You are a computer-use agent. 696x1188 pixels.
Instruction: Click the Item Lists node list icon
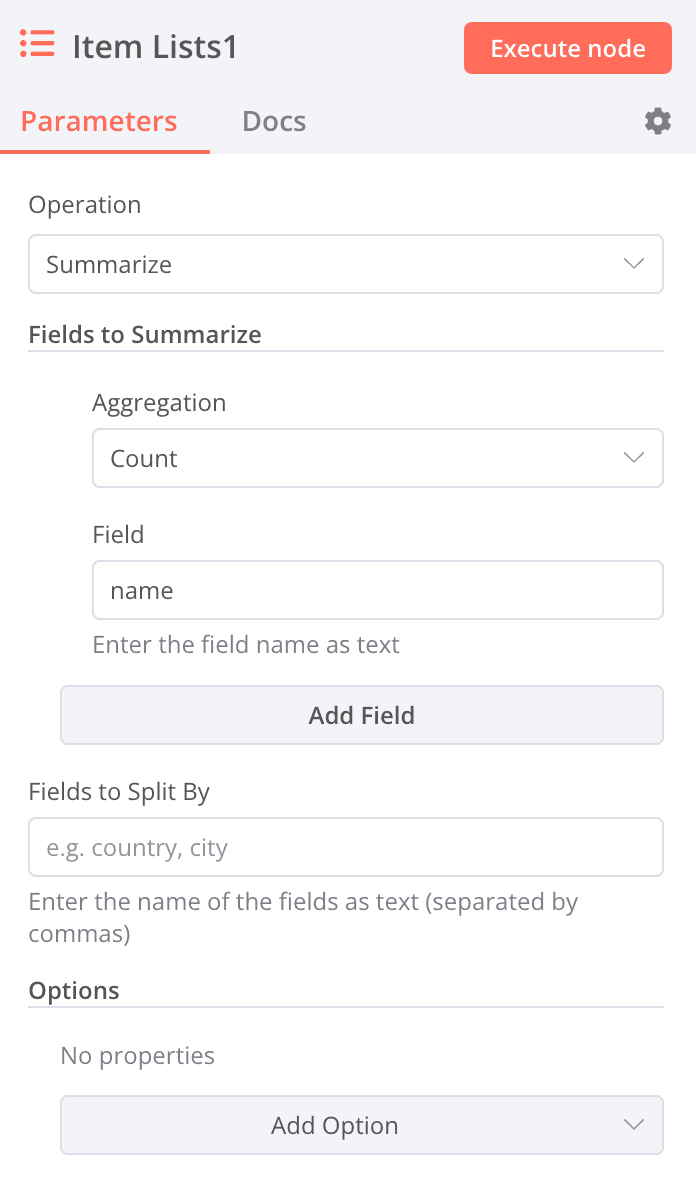[37, 43]
